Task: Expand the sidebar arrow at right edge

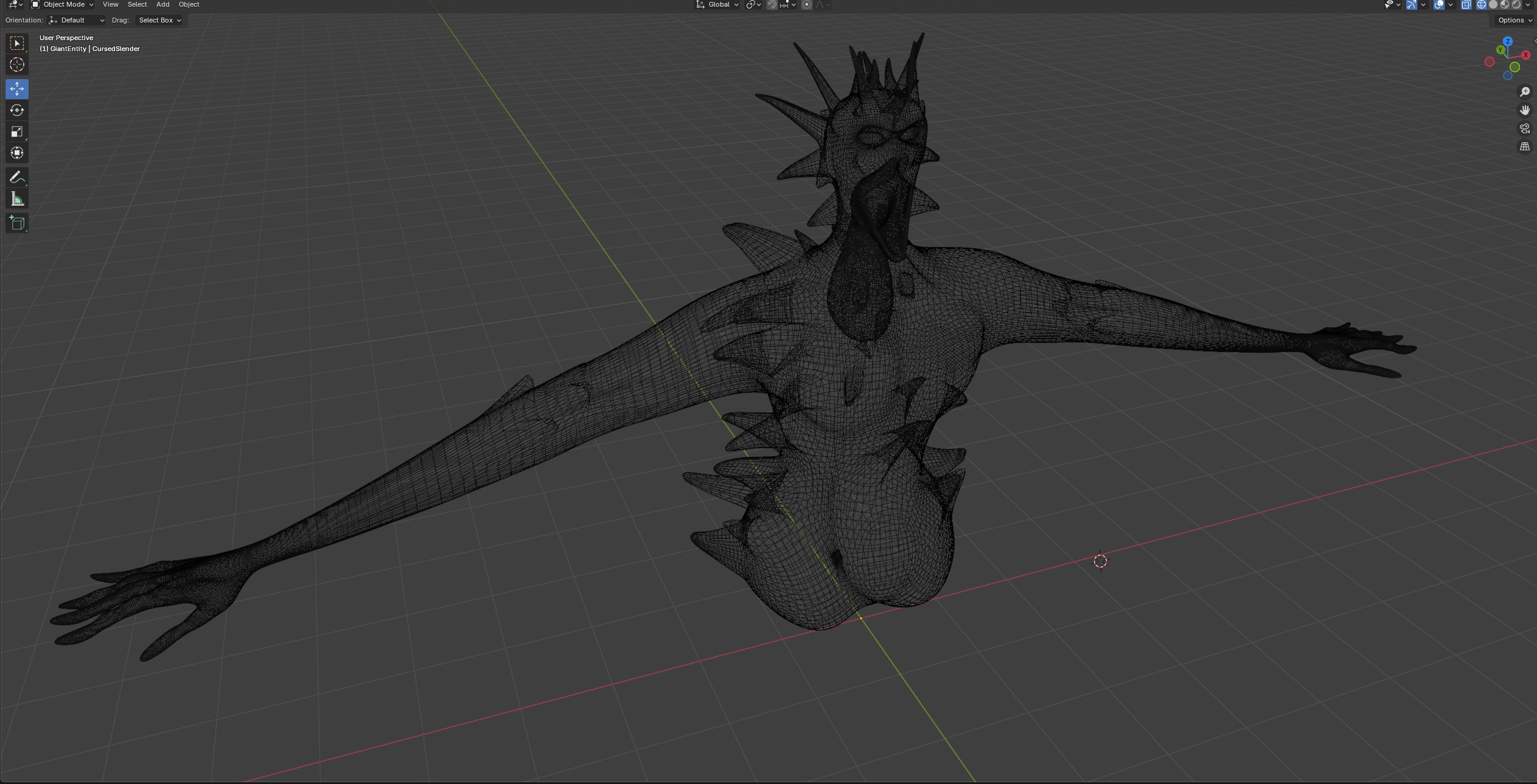Action: tap(1535, 41)
